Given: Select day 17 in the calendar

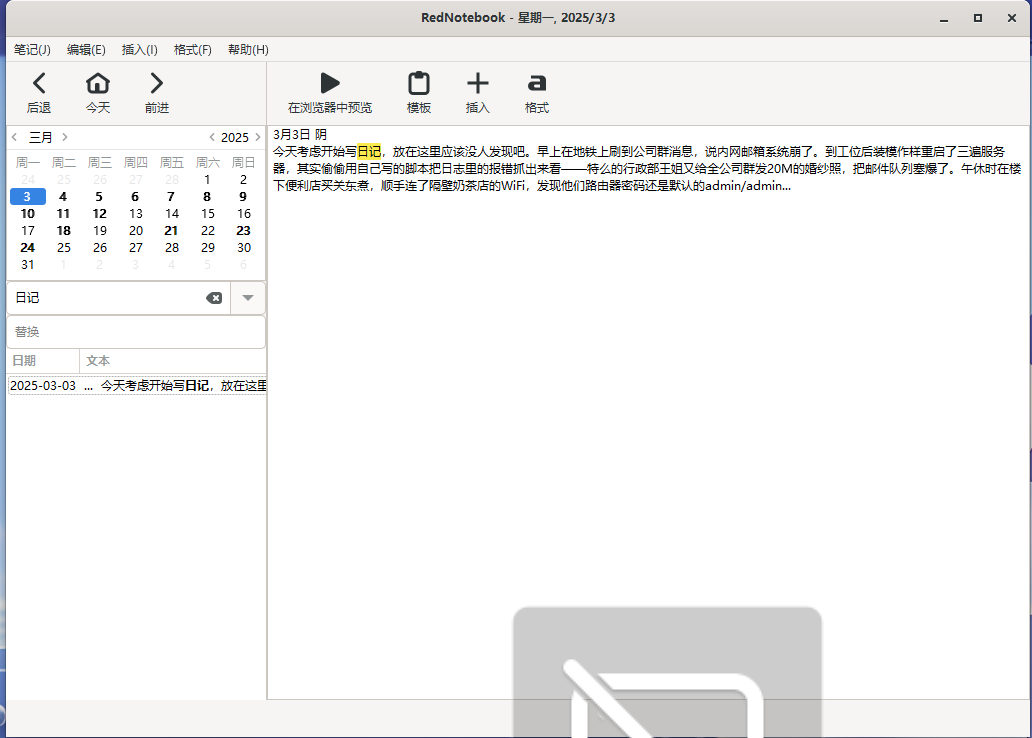Looking at the screenshot, I should [x=28, y=230].
